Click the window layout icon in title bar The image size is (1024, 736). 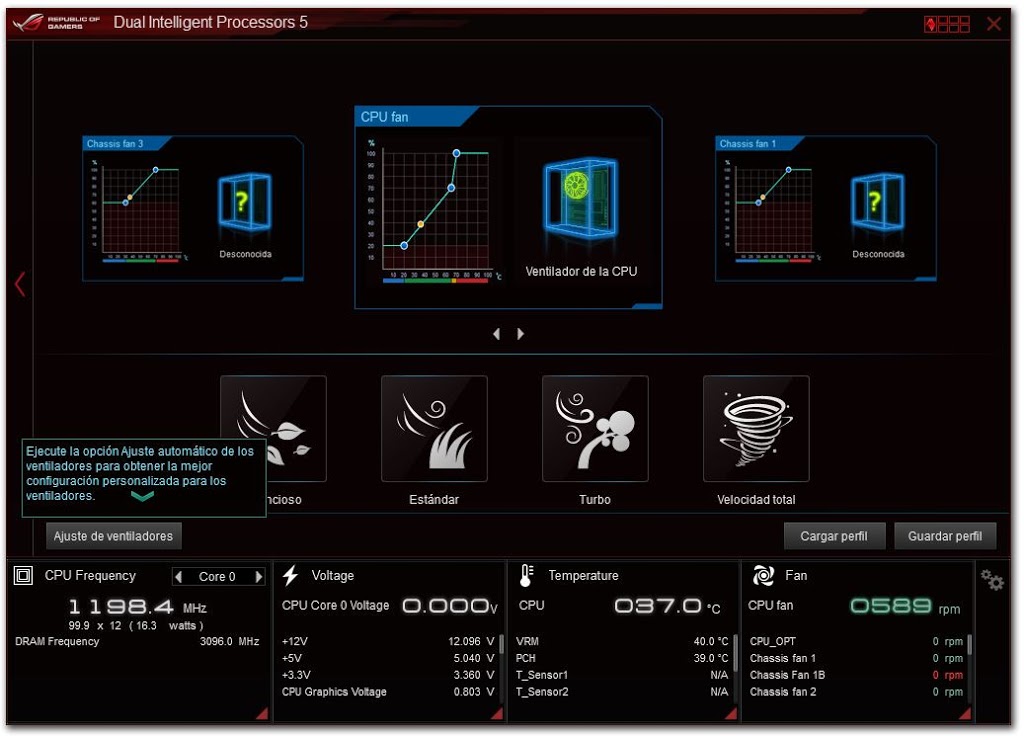947,24
